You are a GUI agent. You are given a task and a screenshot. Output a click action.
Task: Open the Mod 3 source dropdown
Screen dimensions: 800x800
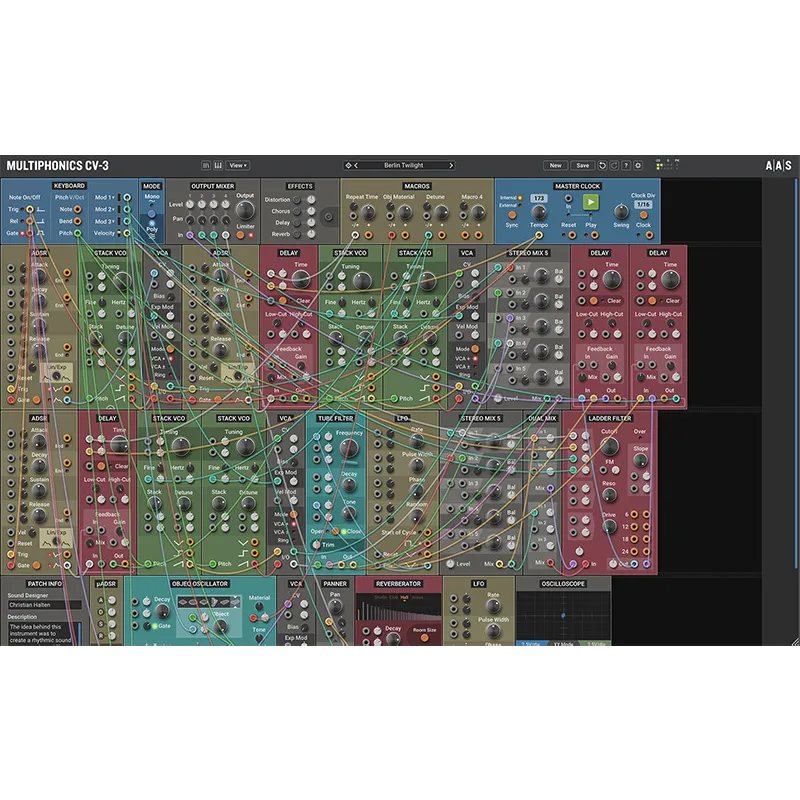(105, 221)
